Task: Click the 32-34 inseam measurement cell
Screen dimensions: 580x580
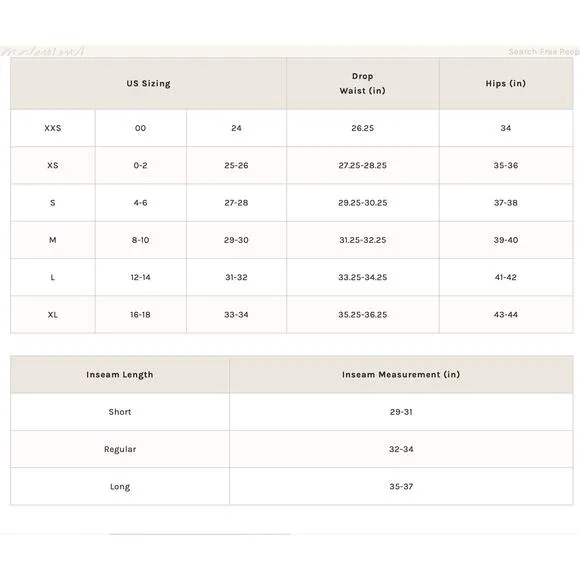Action: (x=401, y=449)
